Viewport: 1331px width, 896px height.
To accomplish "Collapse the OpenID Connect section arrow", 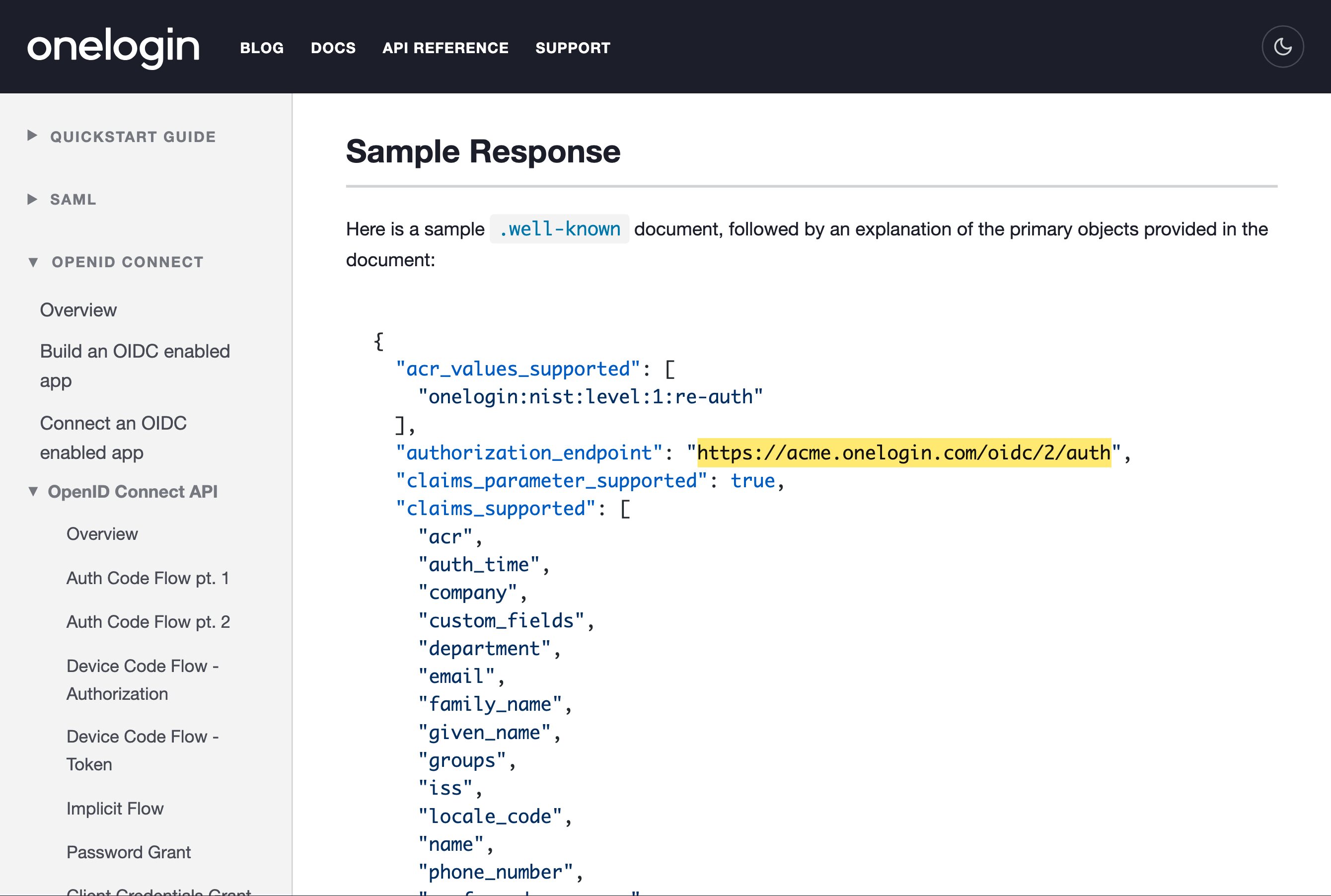I will pyautogui.click(x=33, y=262).
